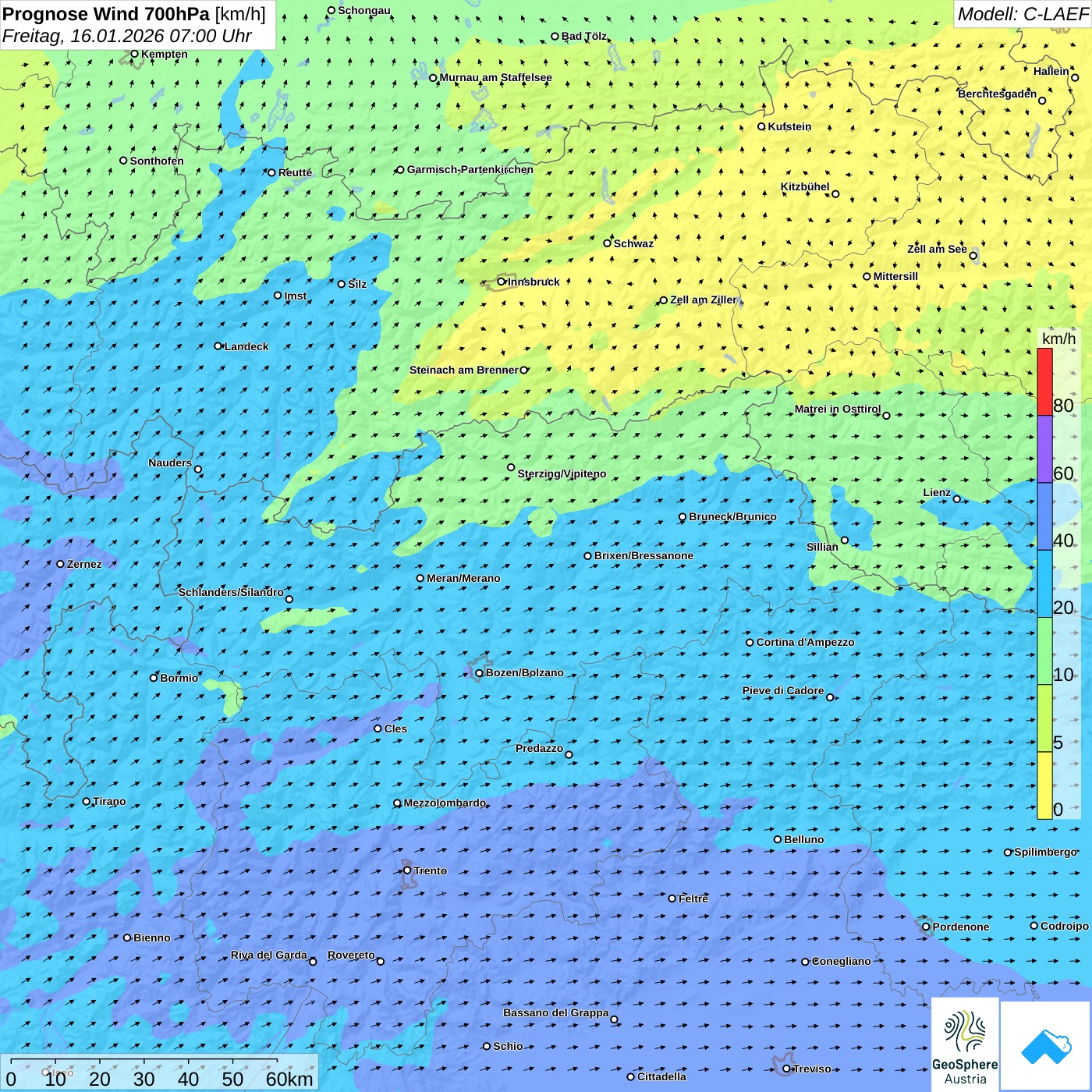The height and width of the screenshot is (1092, 1092).
Task: Click the 'Cles' label
Action: point(395,729)
